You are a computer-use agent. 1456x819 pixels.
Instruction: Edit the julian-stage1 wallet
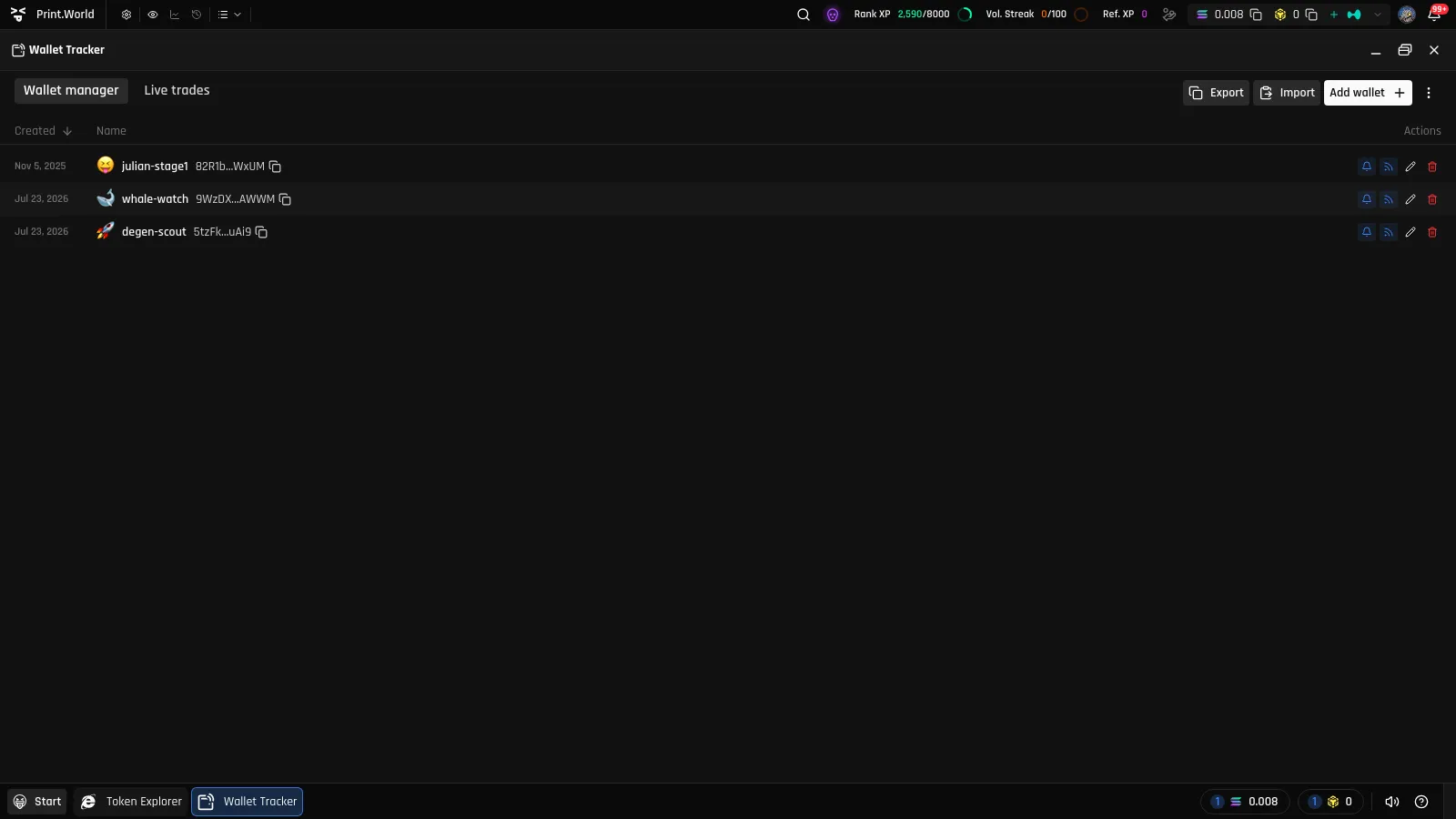[x=1410, y=167]
